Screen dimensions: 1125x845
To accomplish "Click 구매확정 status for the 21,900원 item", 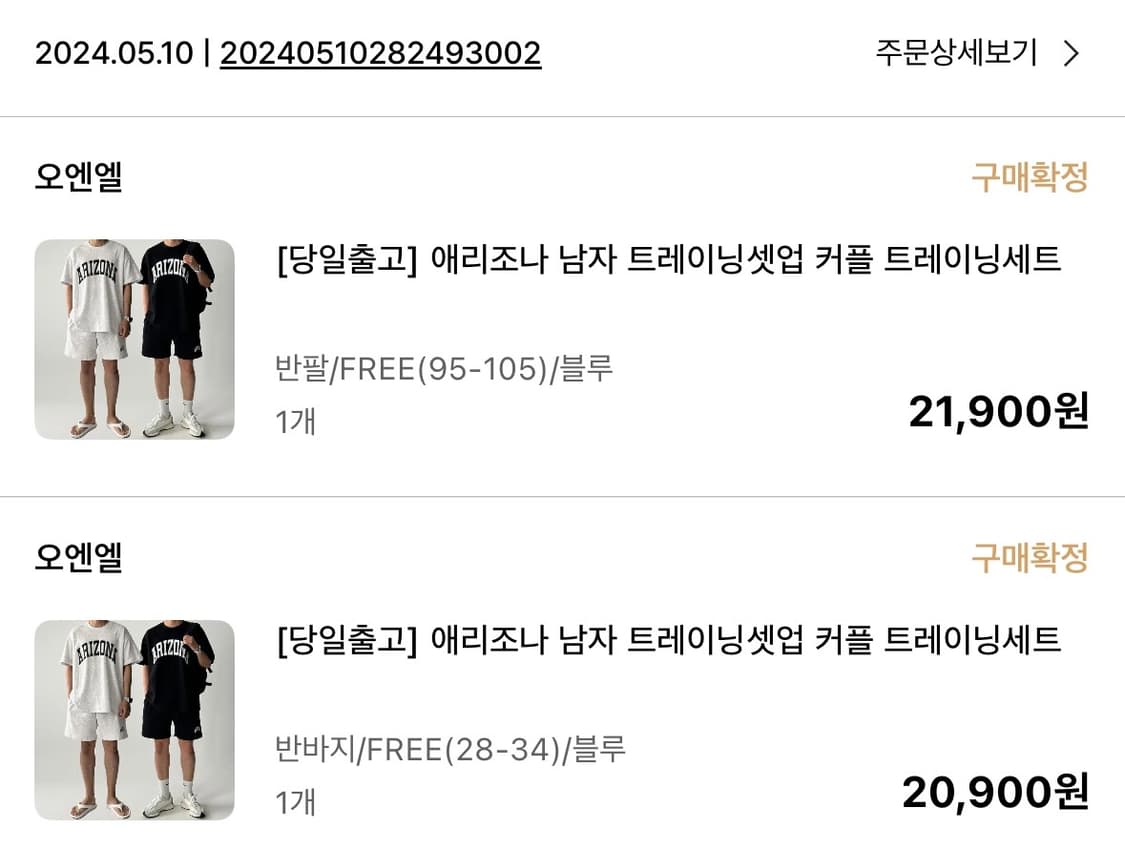I will pos(1029,178).
